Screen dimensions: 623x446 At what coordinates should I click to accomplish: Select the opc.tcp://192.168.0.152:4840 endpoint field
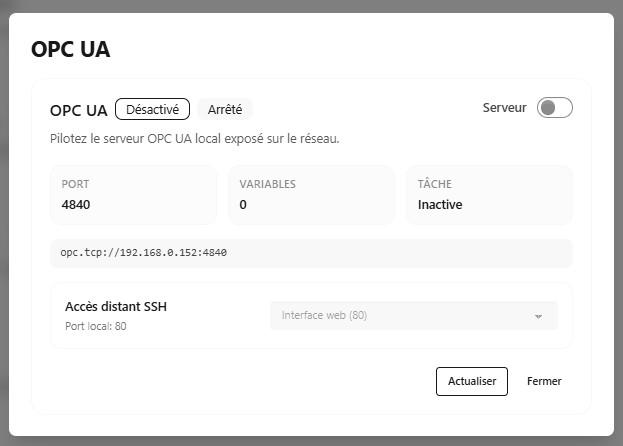point(311,253)
